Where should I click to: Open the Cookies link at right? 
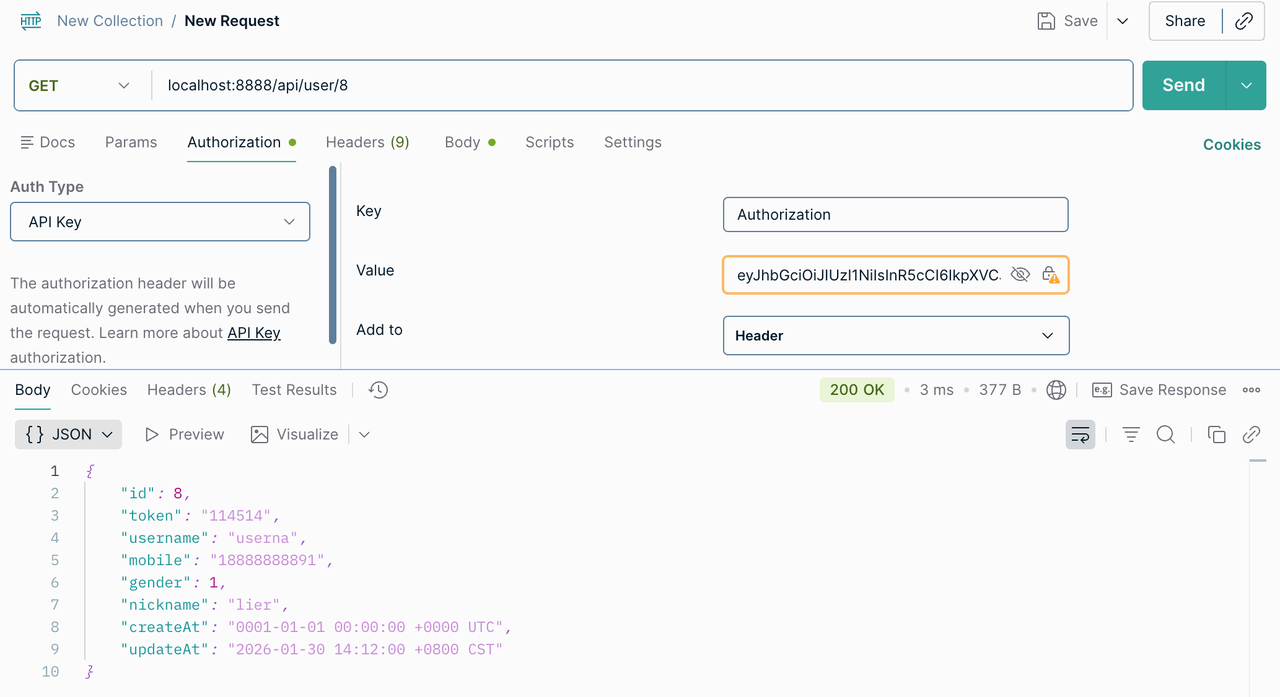tap(1232, 145)
